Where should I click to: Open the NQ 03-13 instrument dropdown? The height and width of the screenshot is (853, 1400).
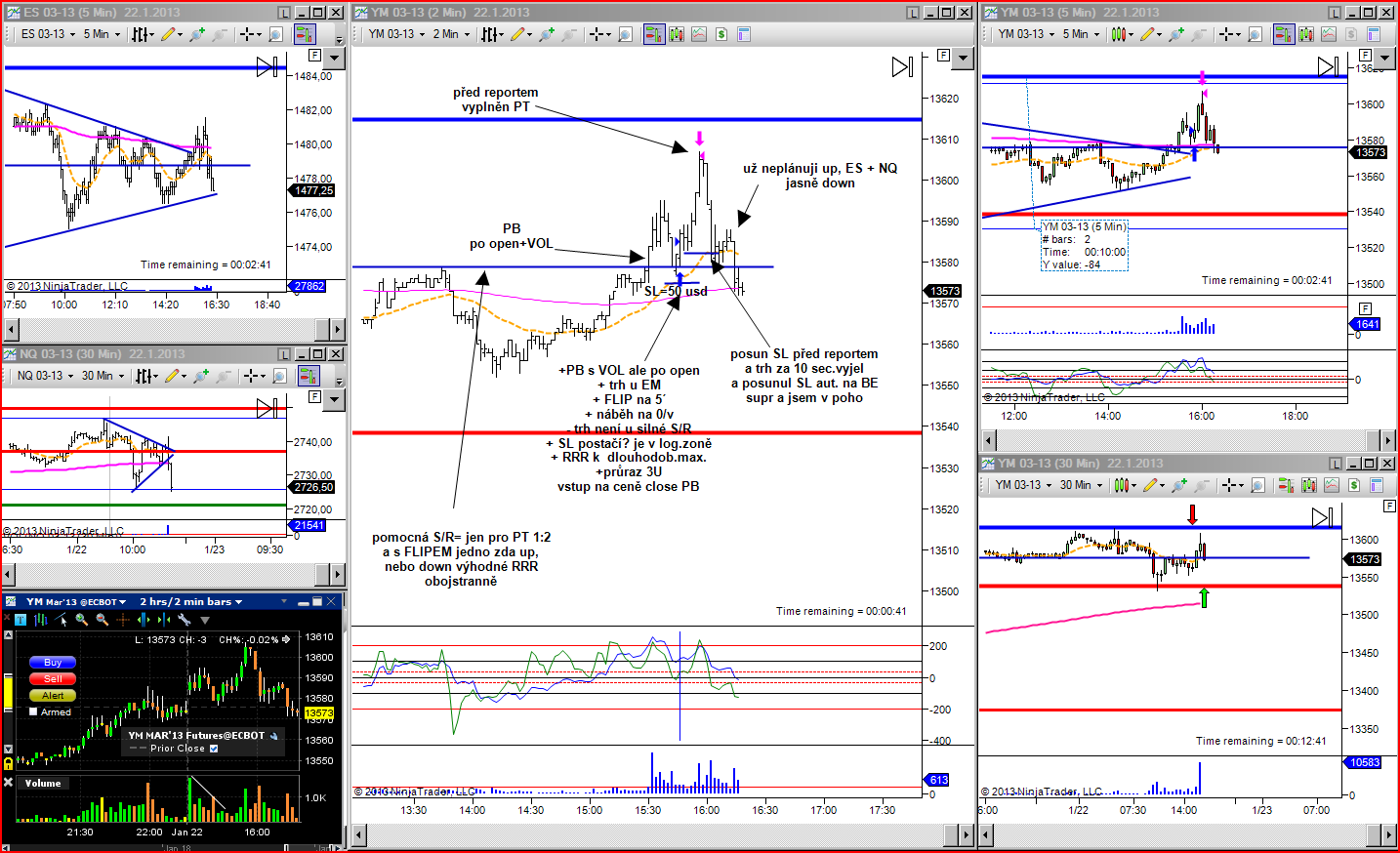pos(45,376)
